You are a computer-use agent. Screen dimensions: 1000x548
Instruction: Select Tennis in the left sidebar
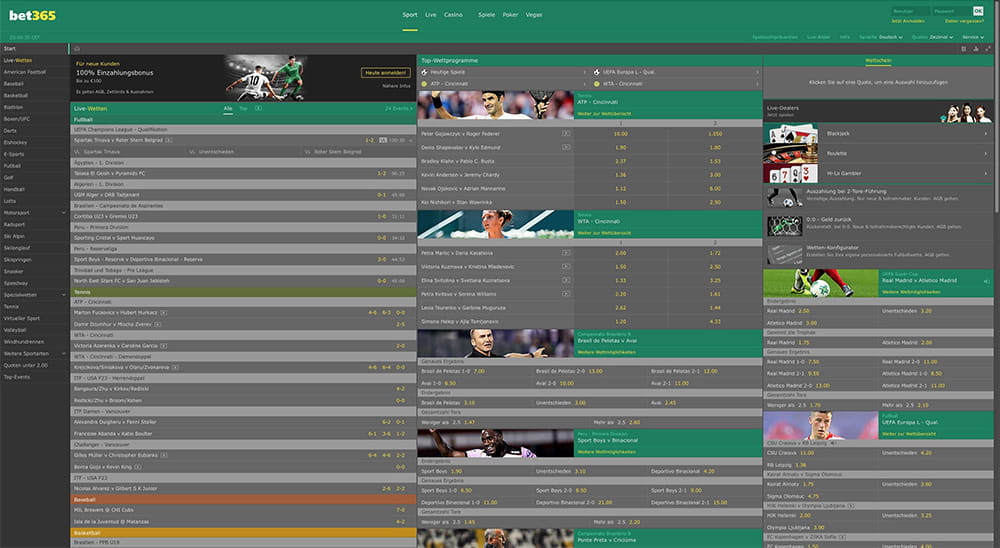[x=34, y=307]
